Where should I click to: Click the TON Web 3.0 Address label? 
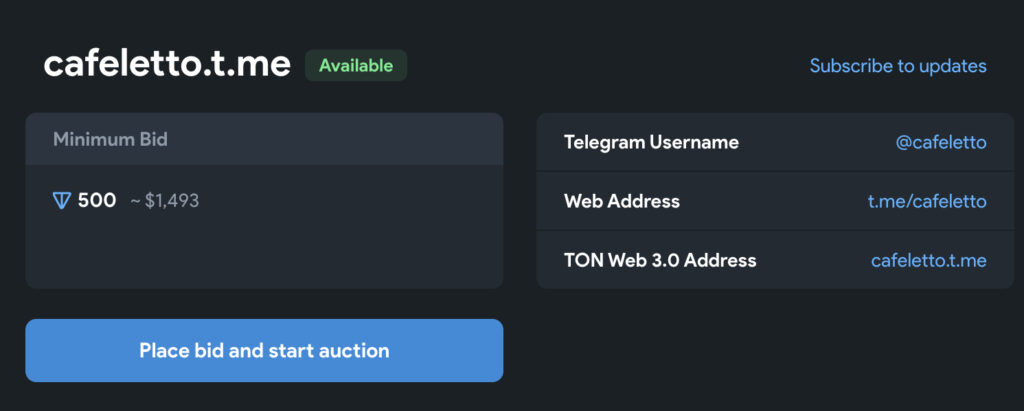660,261
